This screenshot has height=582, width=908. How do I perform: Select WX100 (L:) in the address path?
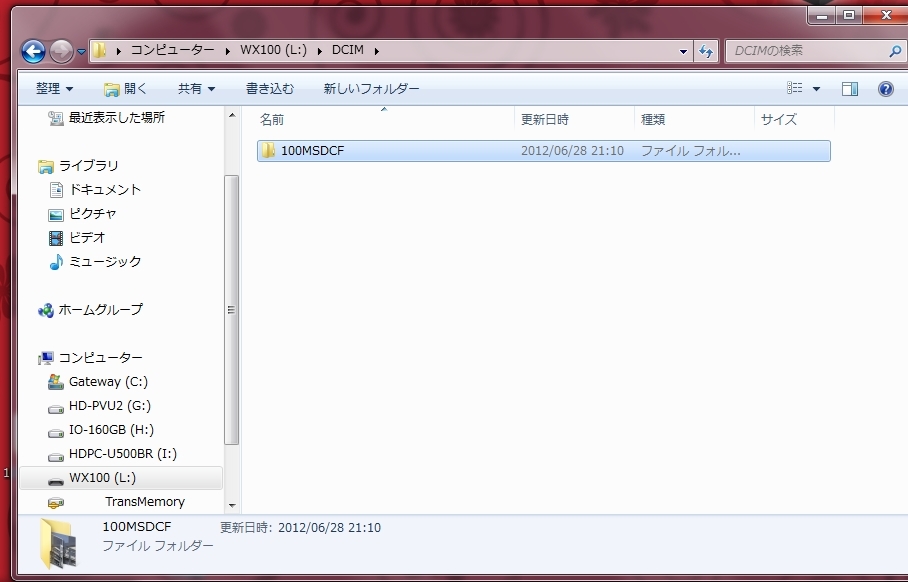tap(273, 50)
